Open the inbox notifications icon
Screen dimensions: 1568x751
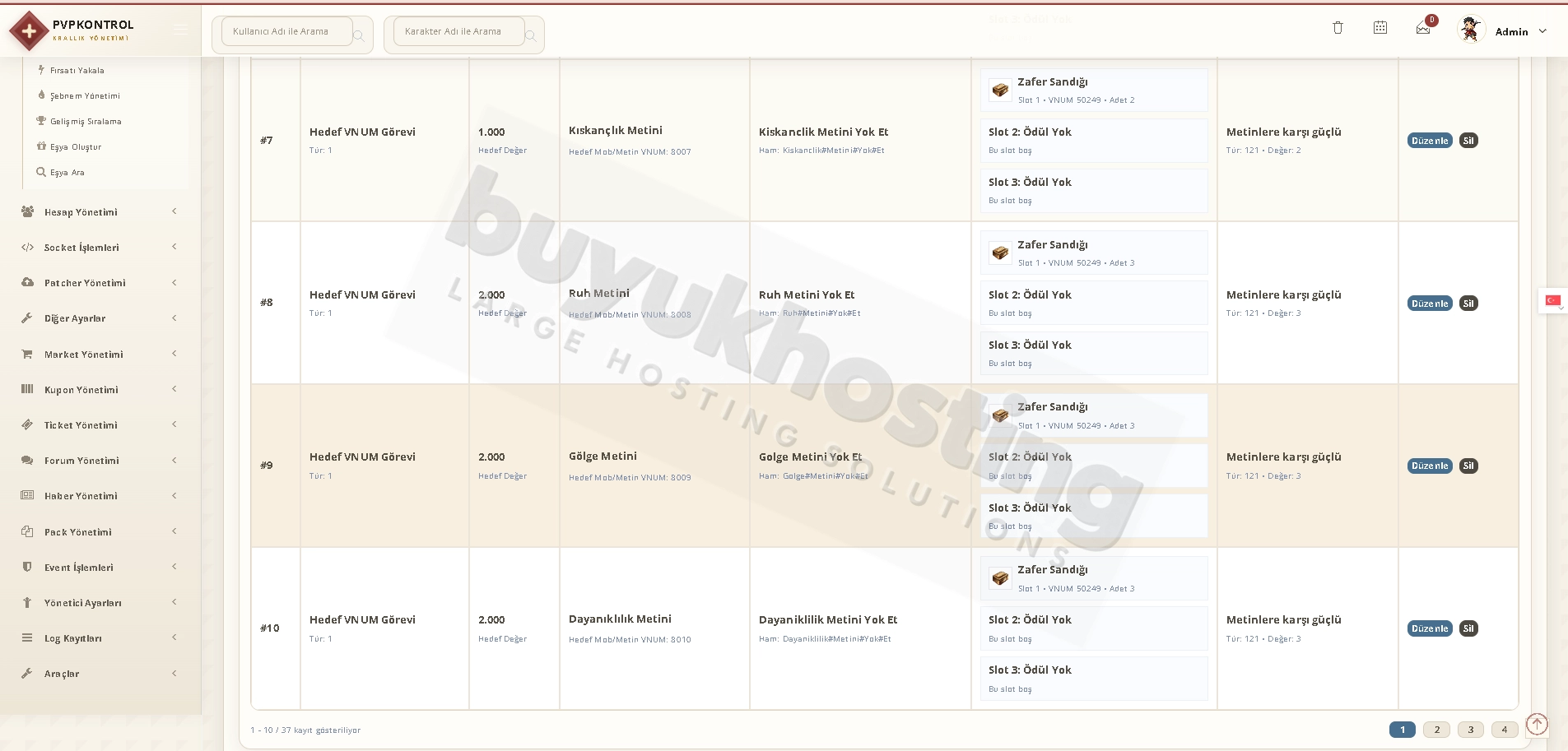pos(1423,29)
